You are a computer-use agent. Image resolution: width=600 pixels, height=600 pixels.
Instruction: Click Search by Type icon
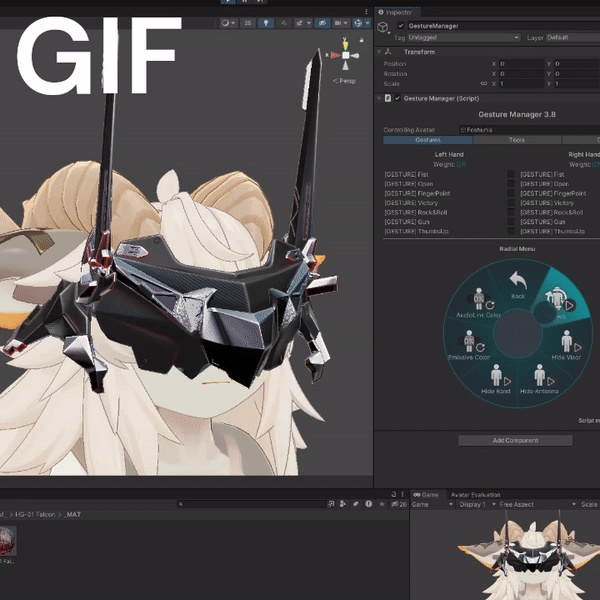(343, 504)
